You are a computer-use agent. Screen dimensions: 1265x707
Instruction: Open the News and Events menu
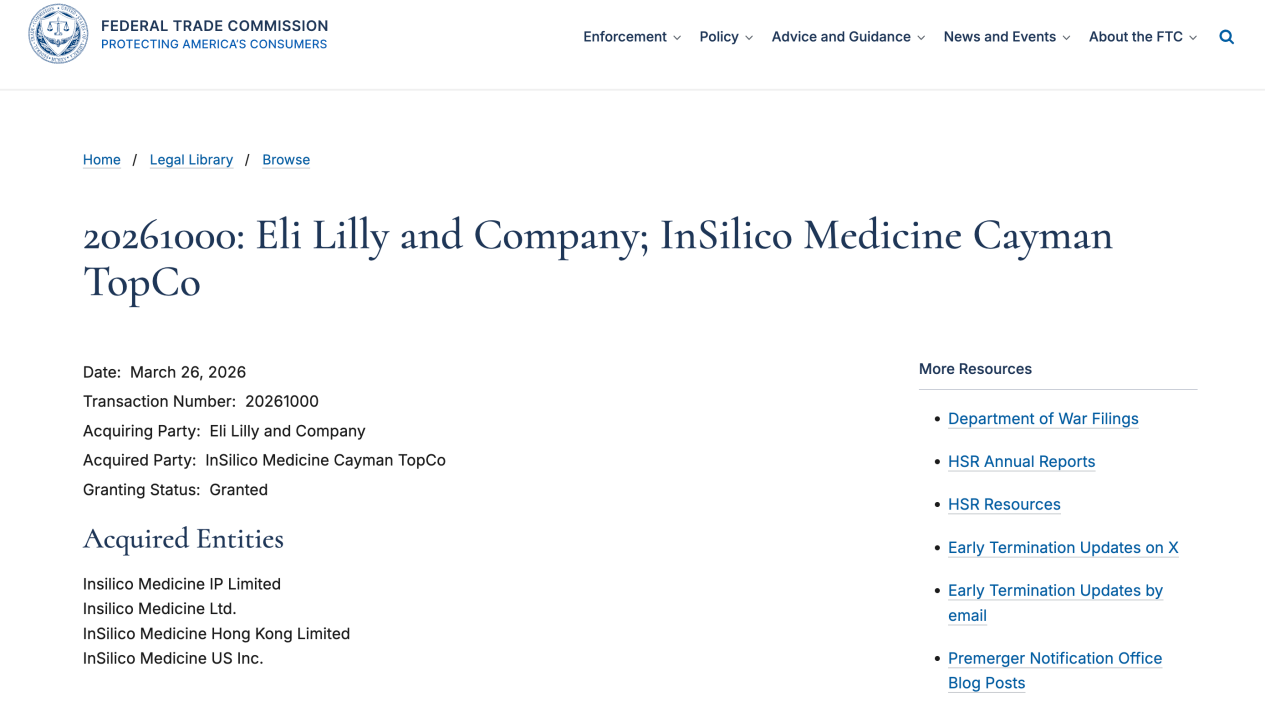pyautogui.click(x=999, y=37)
